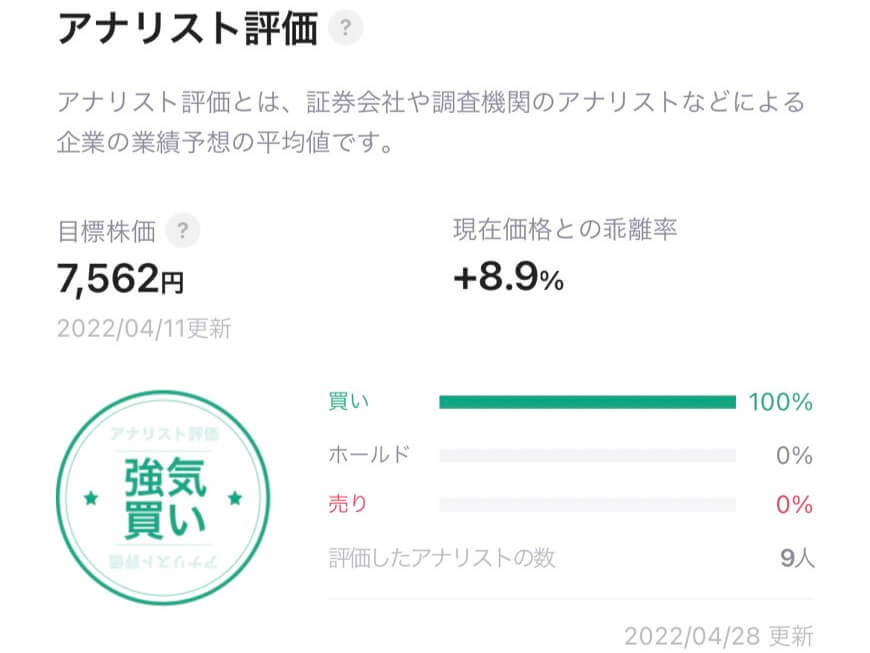Click the right star on rating badge
This screenshot has height=653, width=870.
click(x=235, y=498)
